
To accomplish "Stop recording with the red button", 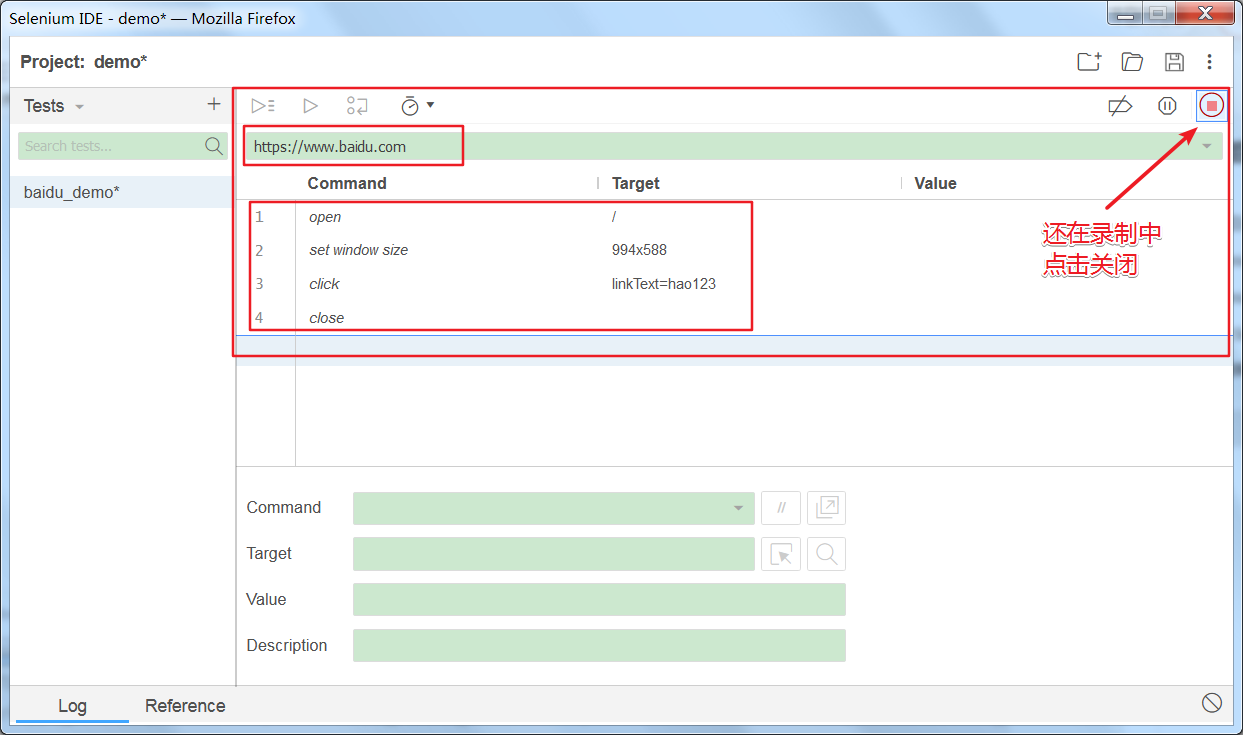I will pyautogui.click(x=1211, y=105).
